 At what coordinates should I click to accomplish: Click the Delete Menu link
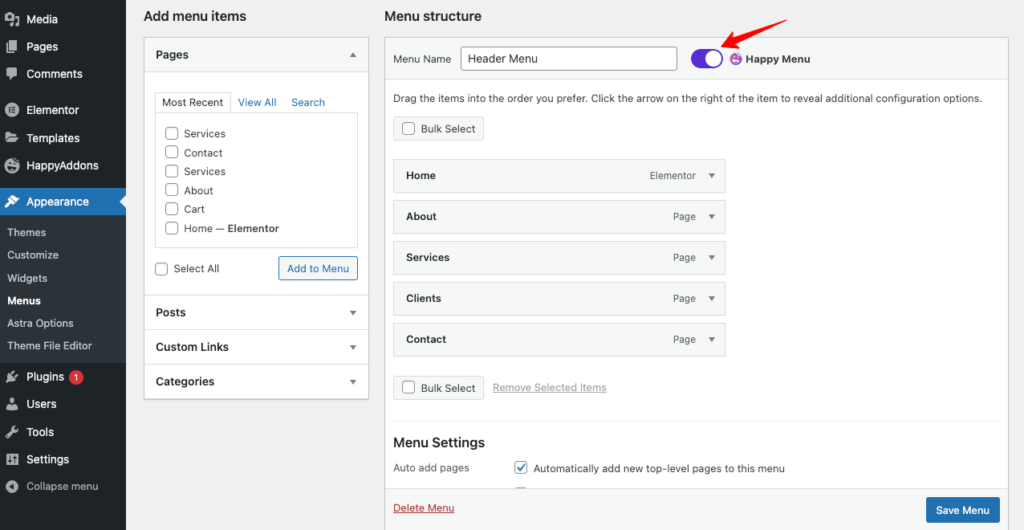point(424,508)
